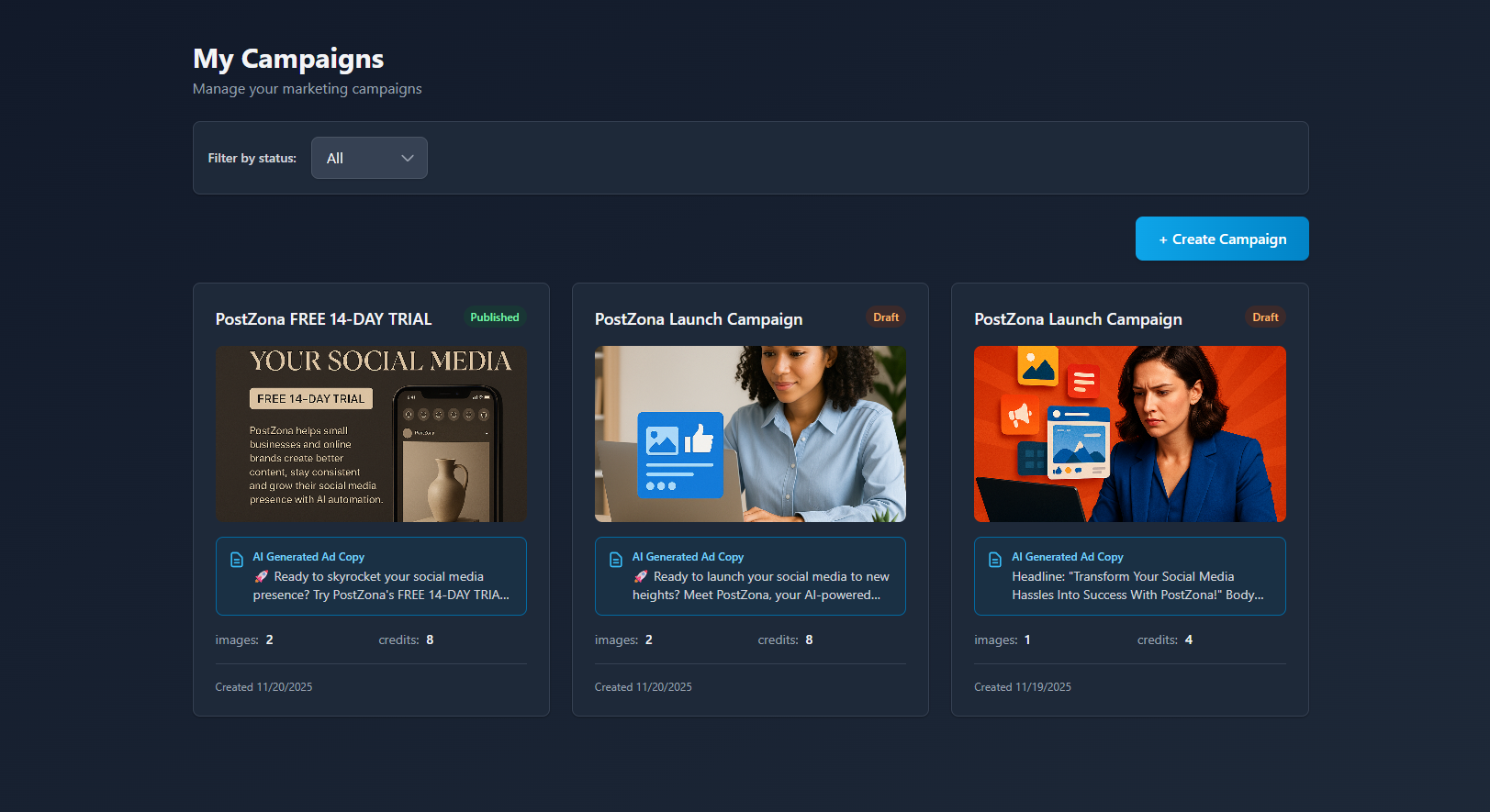Viewport: 1490px width, 812px height.
Task: Click the 'Created 11/19/2025' date
Action: point(1023,687)
